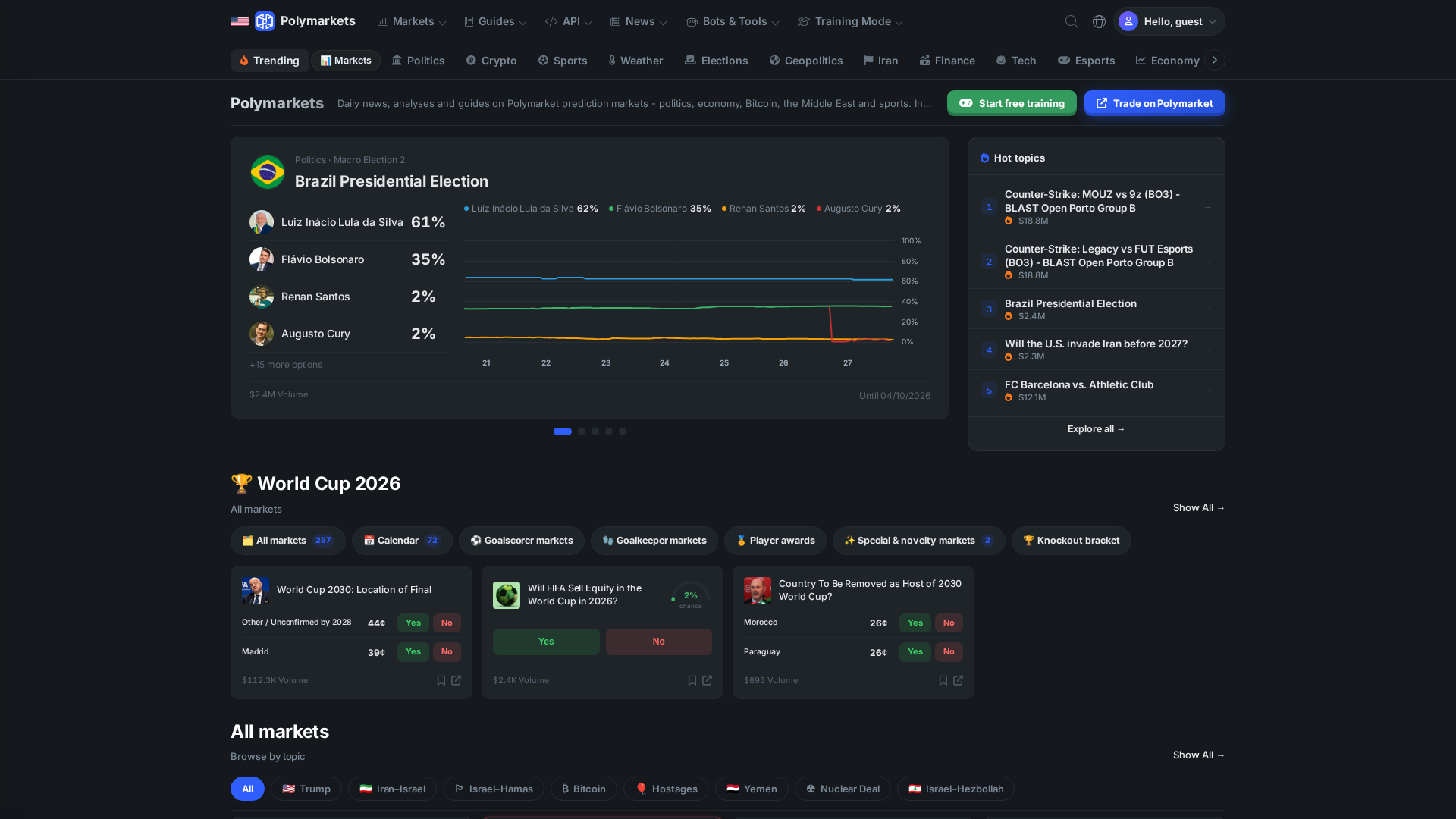The height and width of the screenshot is (819, 1456).
Task: Click Show All for World Cup 2026
Action: tap(1199, 508)
